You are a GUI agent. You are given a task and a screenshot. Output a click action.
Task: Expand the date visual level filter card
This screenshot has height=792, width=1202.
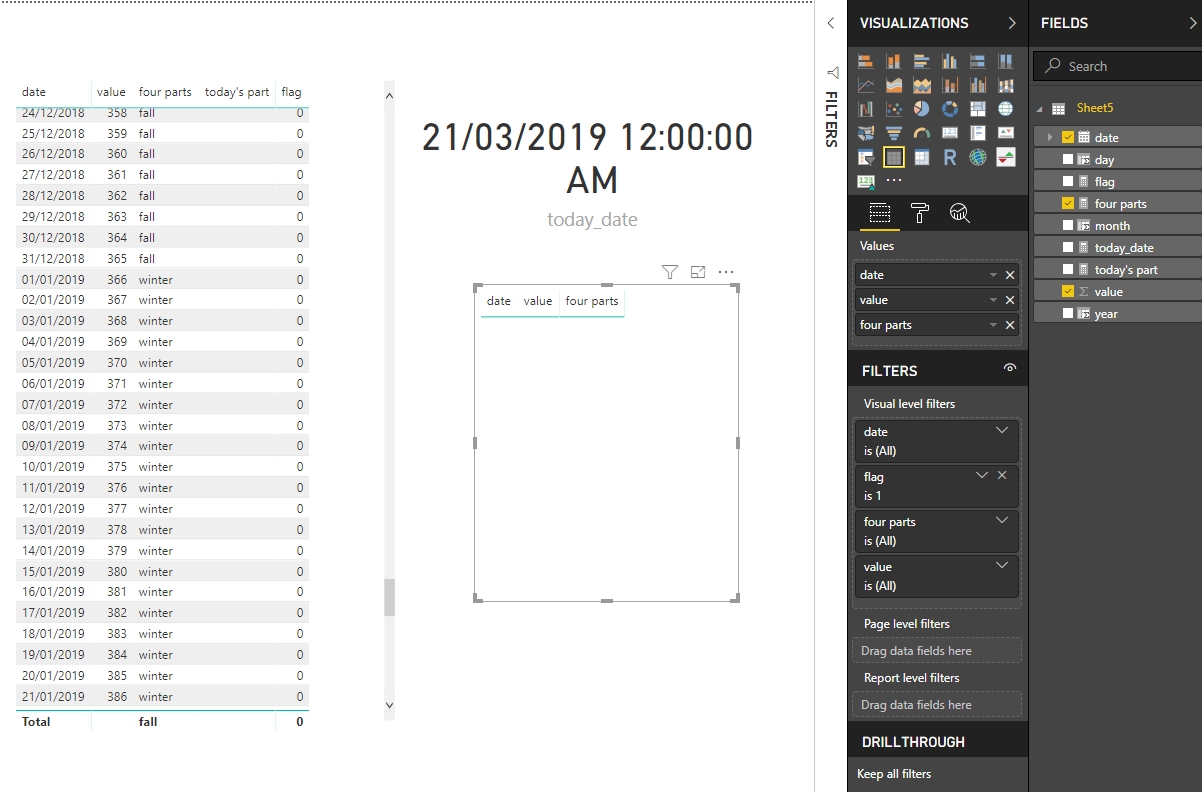[1003, 430]
